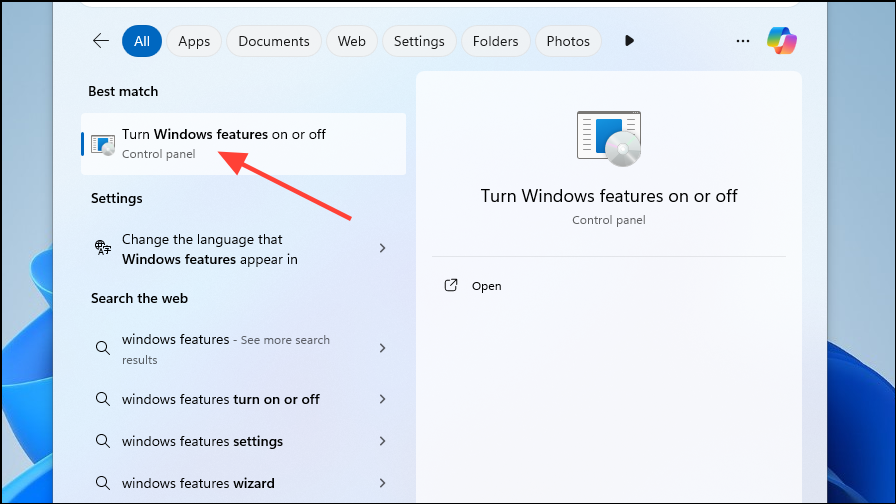Click search icon beside 'See more search results'
The image size is (896, 504).
pyautogui.click(x=103, y=348)
